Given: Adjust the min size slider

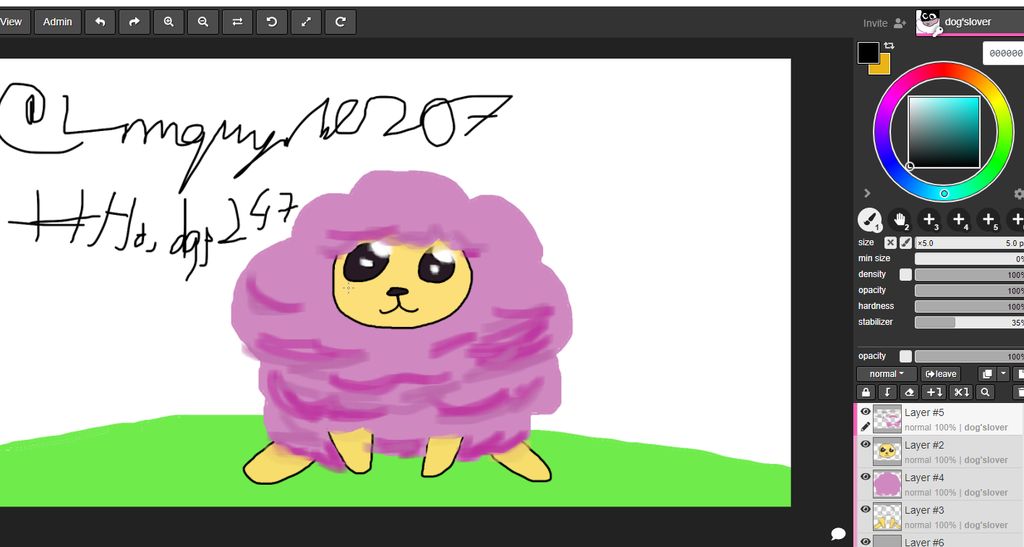Looking at the screenshot, I should point(969,258).
